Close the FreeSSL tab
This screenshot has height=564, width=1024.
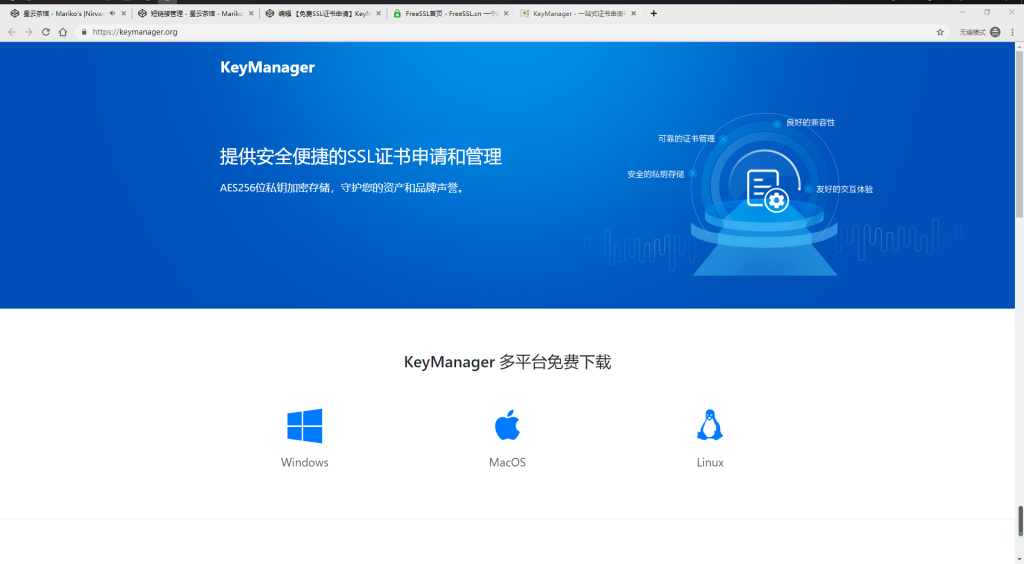tap(506, 13)
